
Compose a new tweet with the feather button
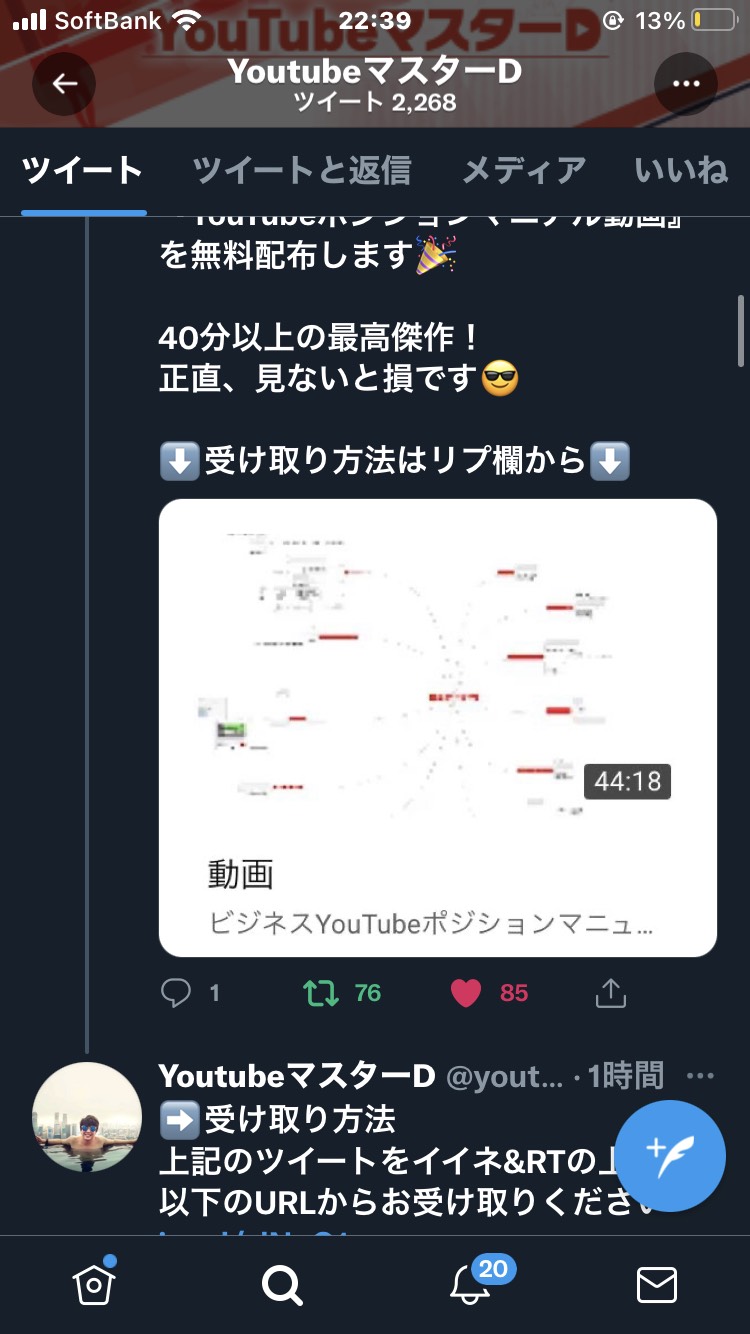coord(670,1156)
